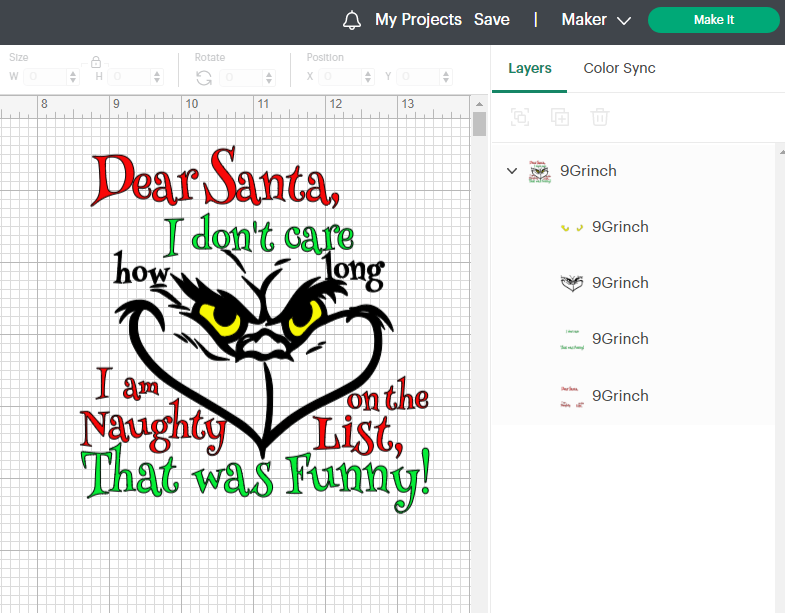Open My Projects
Viewport: 785px width, 613px height.
click(x=418, y=20)
